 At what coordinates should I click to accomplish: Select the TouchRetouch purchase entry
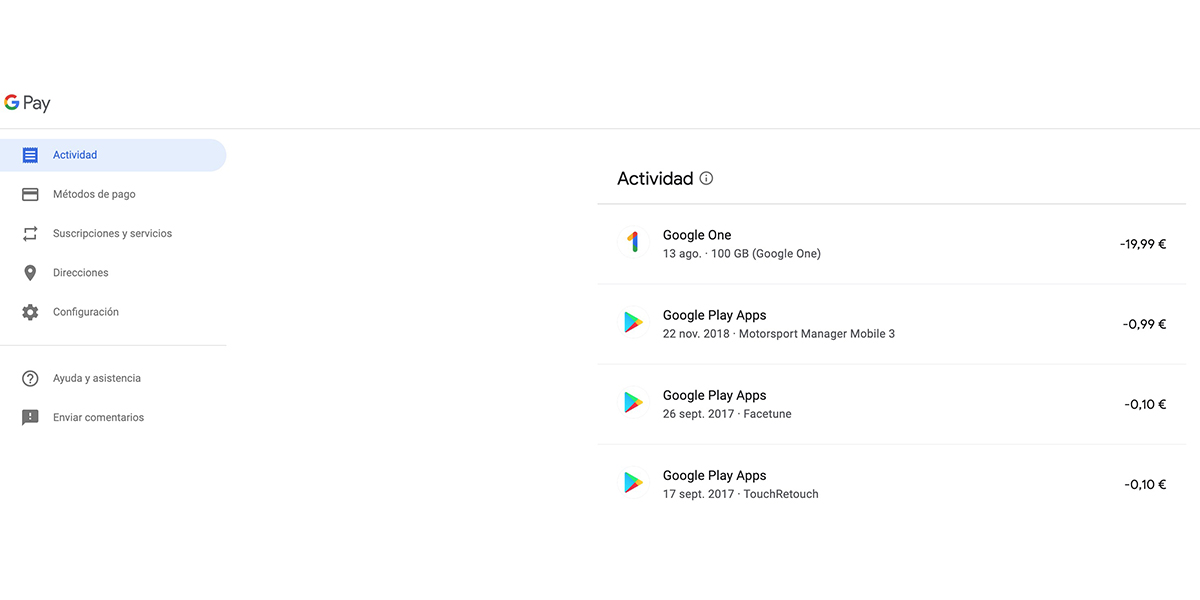coord(890,483)
